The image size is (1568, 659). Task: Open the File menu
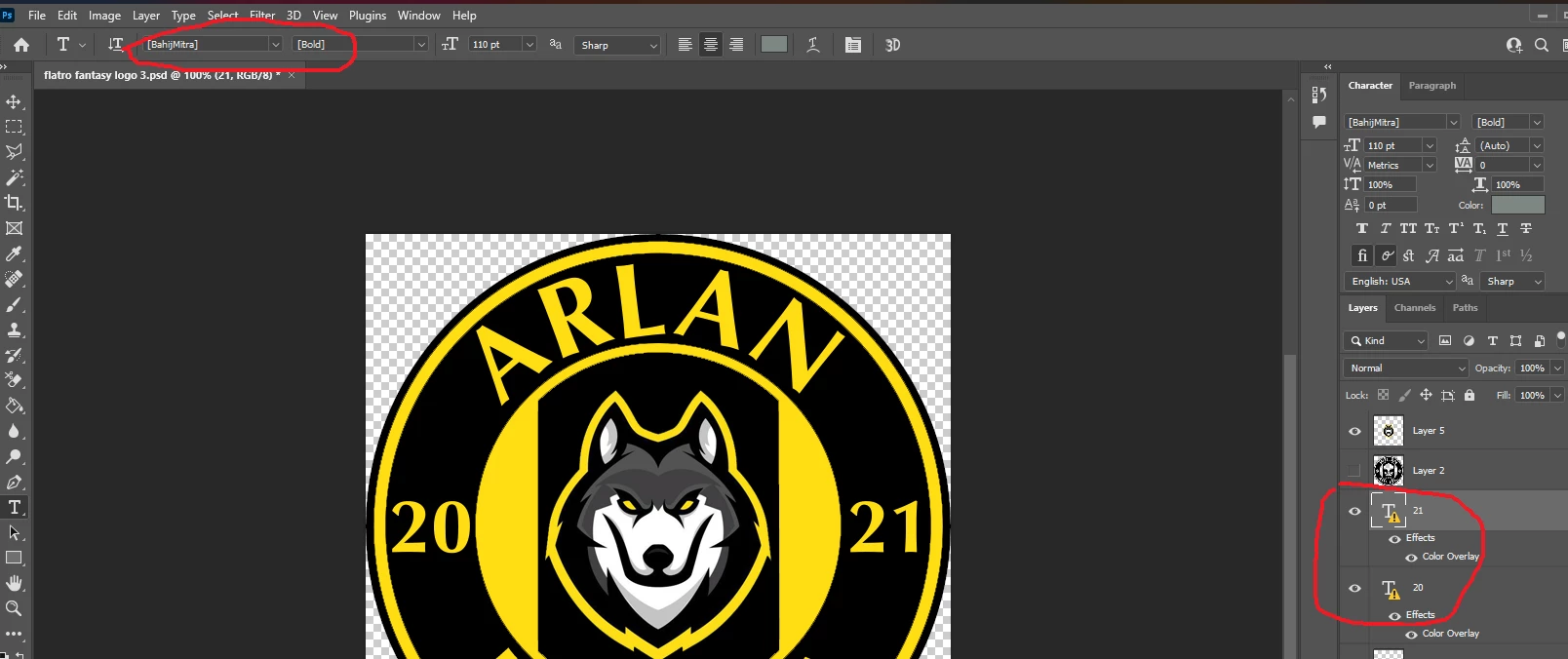click(x=37, y=16)
